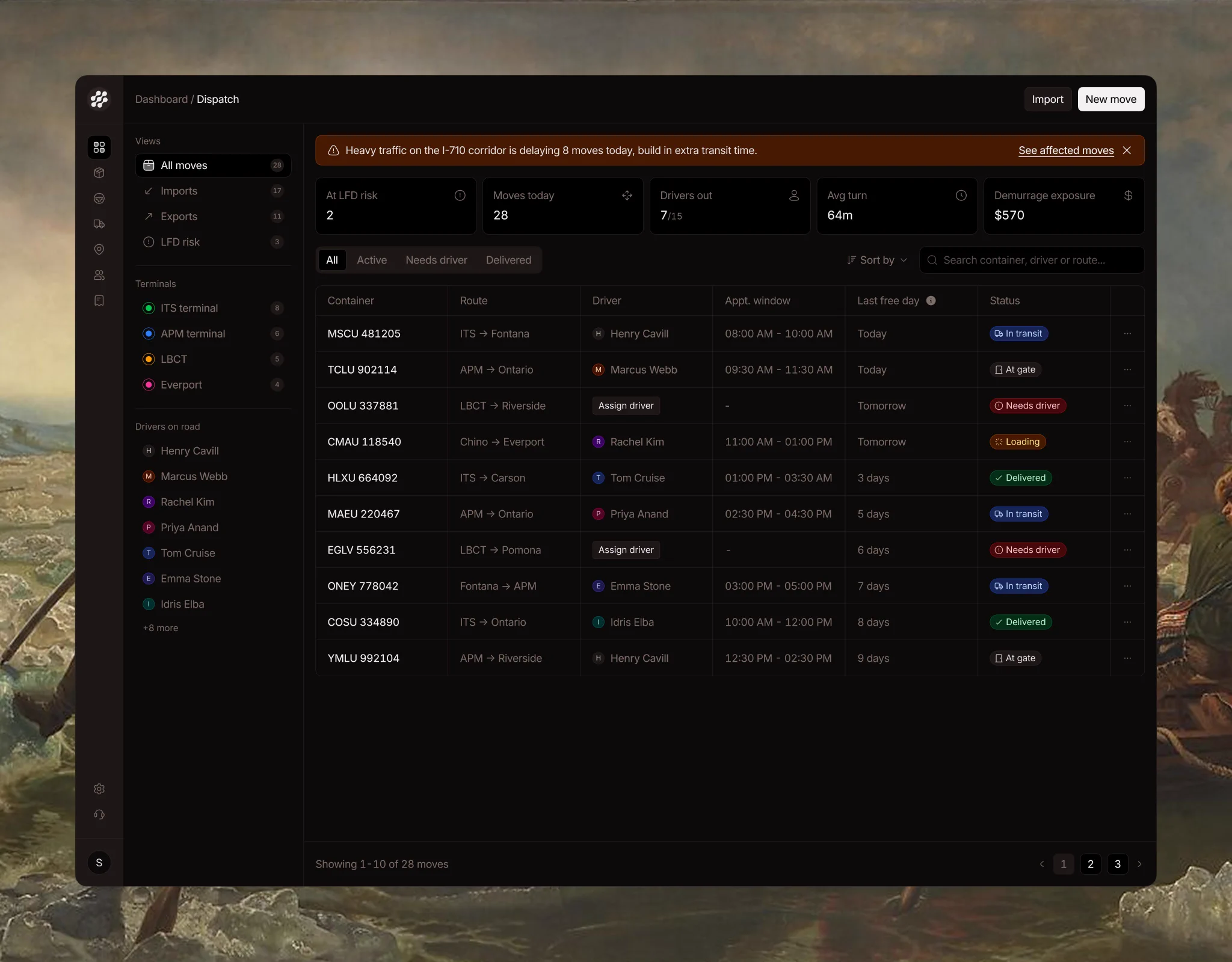Click Dashboard in the breadcrumb
The image size is (1232, 962).
click(x=161, y=99)
